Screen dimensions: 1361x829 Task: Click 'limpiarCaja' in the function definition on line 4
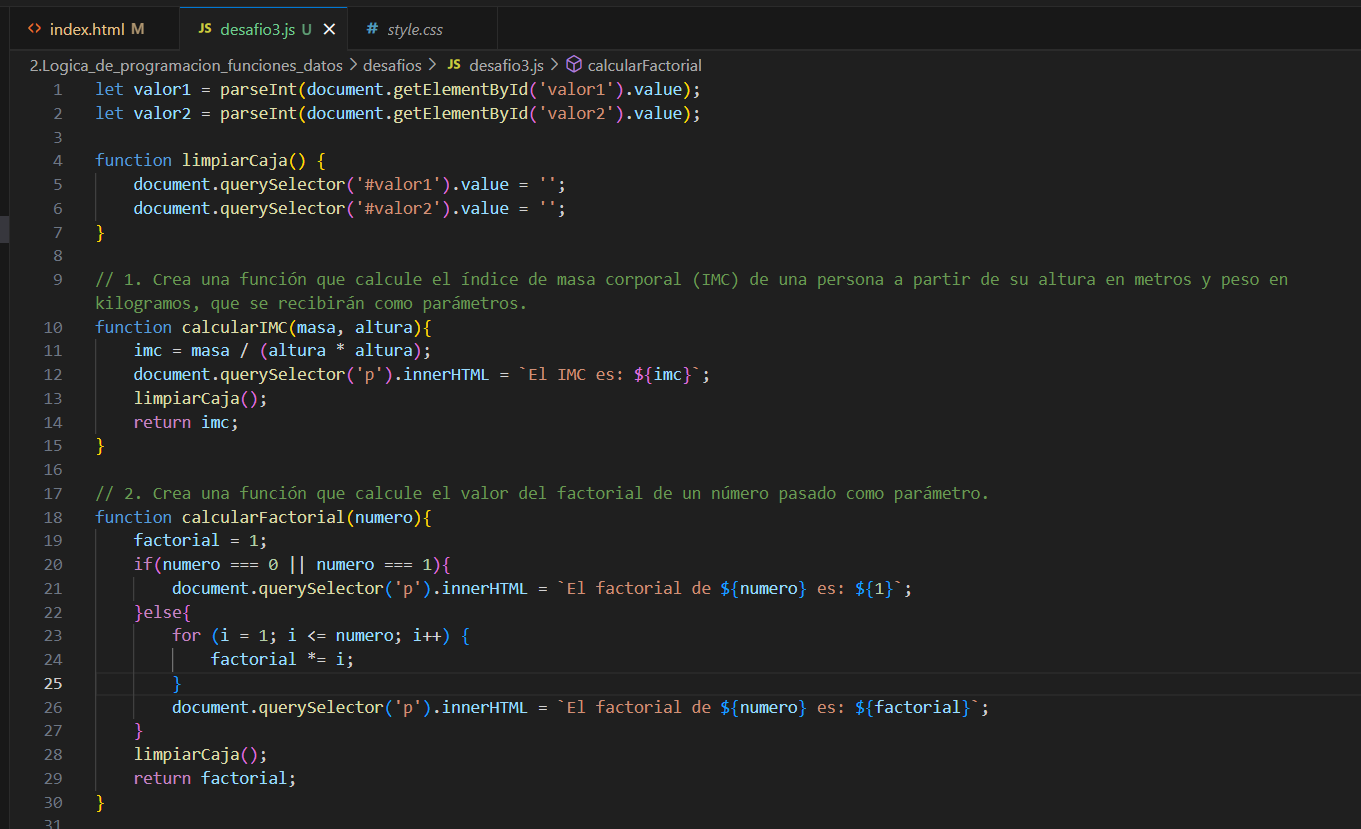tap(234, 160)
